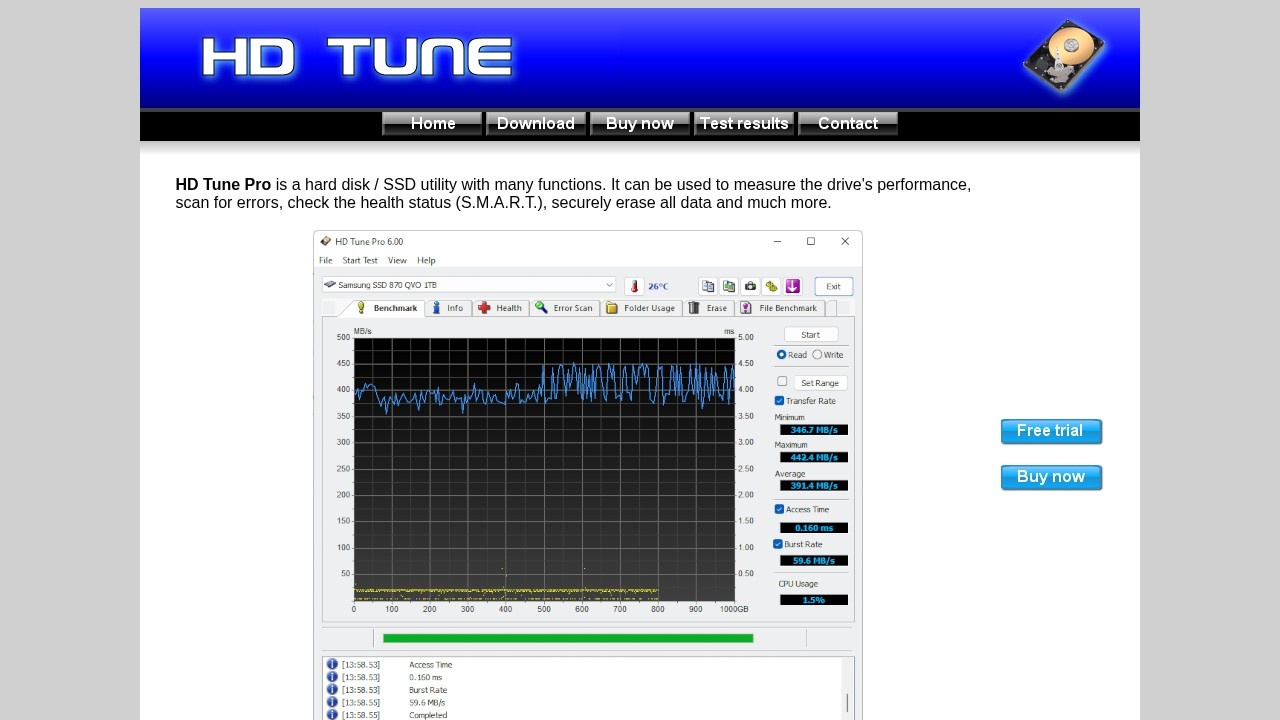The width and height of the screenshot is (1280, 720).
Task: Open the Start Test menu
Action: [360, 260]
